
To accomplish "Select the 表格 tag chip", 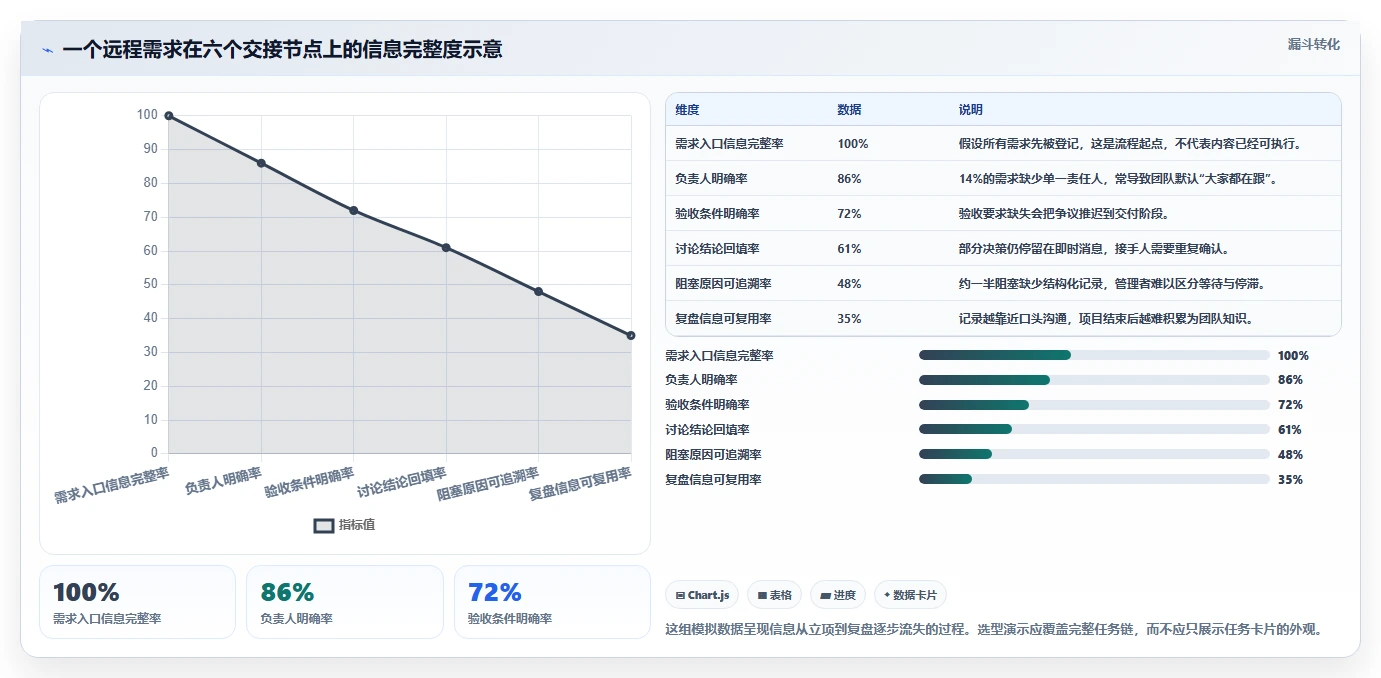I will point(775,595).
